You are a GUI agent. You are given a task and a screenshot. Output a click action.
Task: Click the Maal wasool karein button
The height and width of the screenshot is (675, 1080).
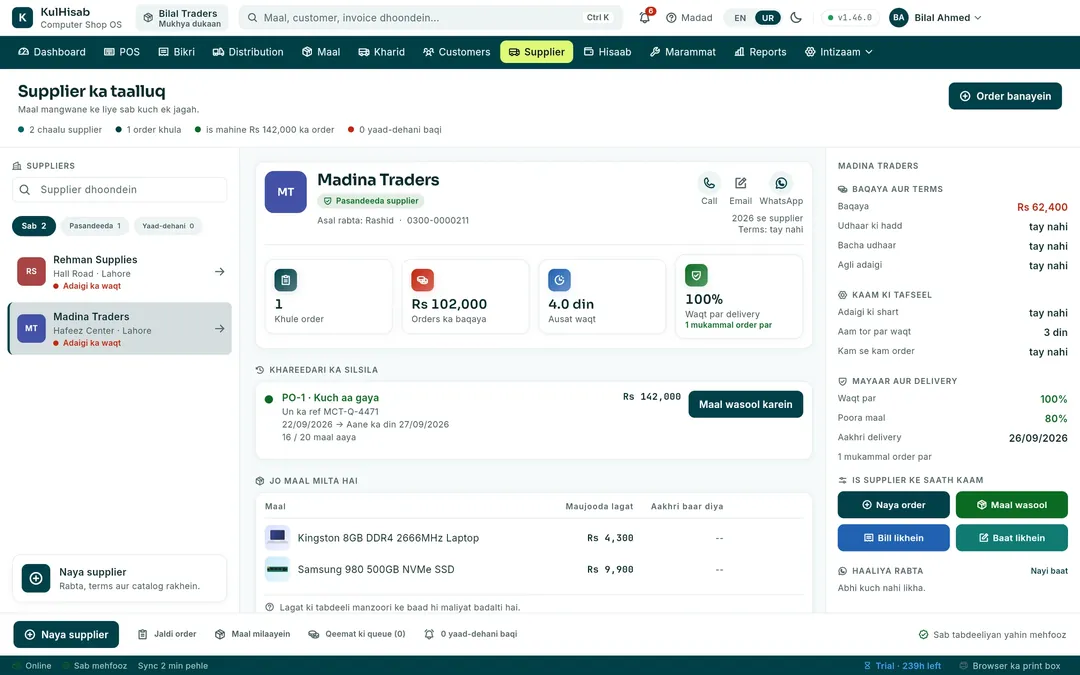pos(745,404)
